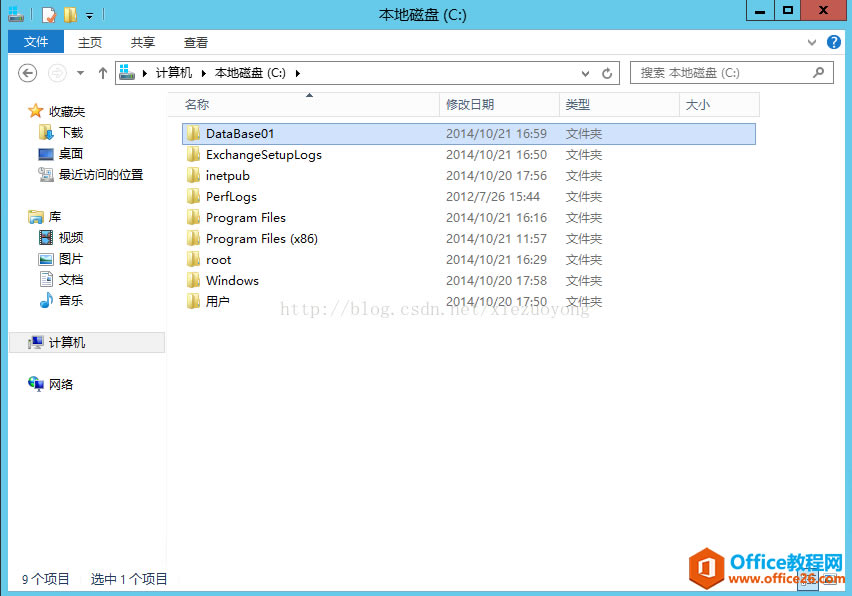
Task: Collapse the ribbon with the chevron toggle
Action: (810, 42)
